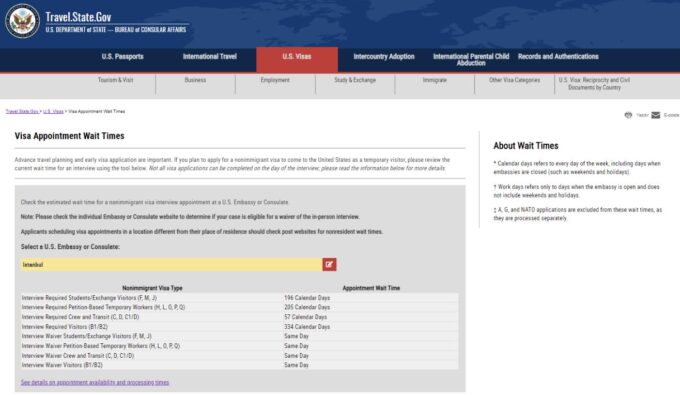Click Interview Waiver Petition-Based Temporary Workers row

pyautogui.click(x=239, y=346)
